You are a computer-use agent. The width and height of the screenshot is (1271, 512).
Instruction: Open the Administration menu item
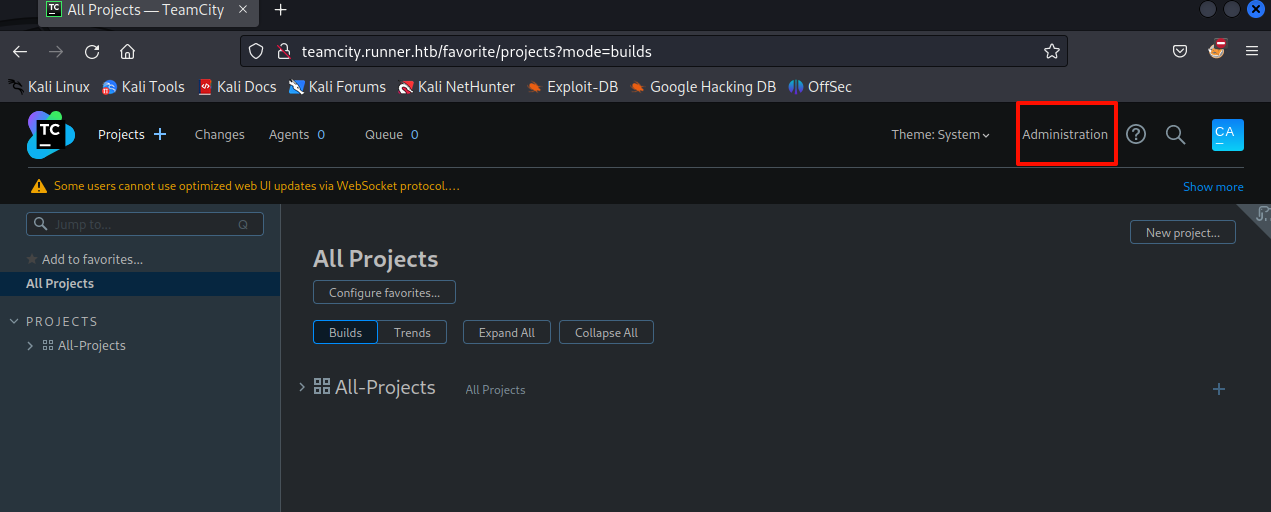point(1065,135)
